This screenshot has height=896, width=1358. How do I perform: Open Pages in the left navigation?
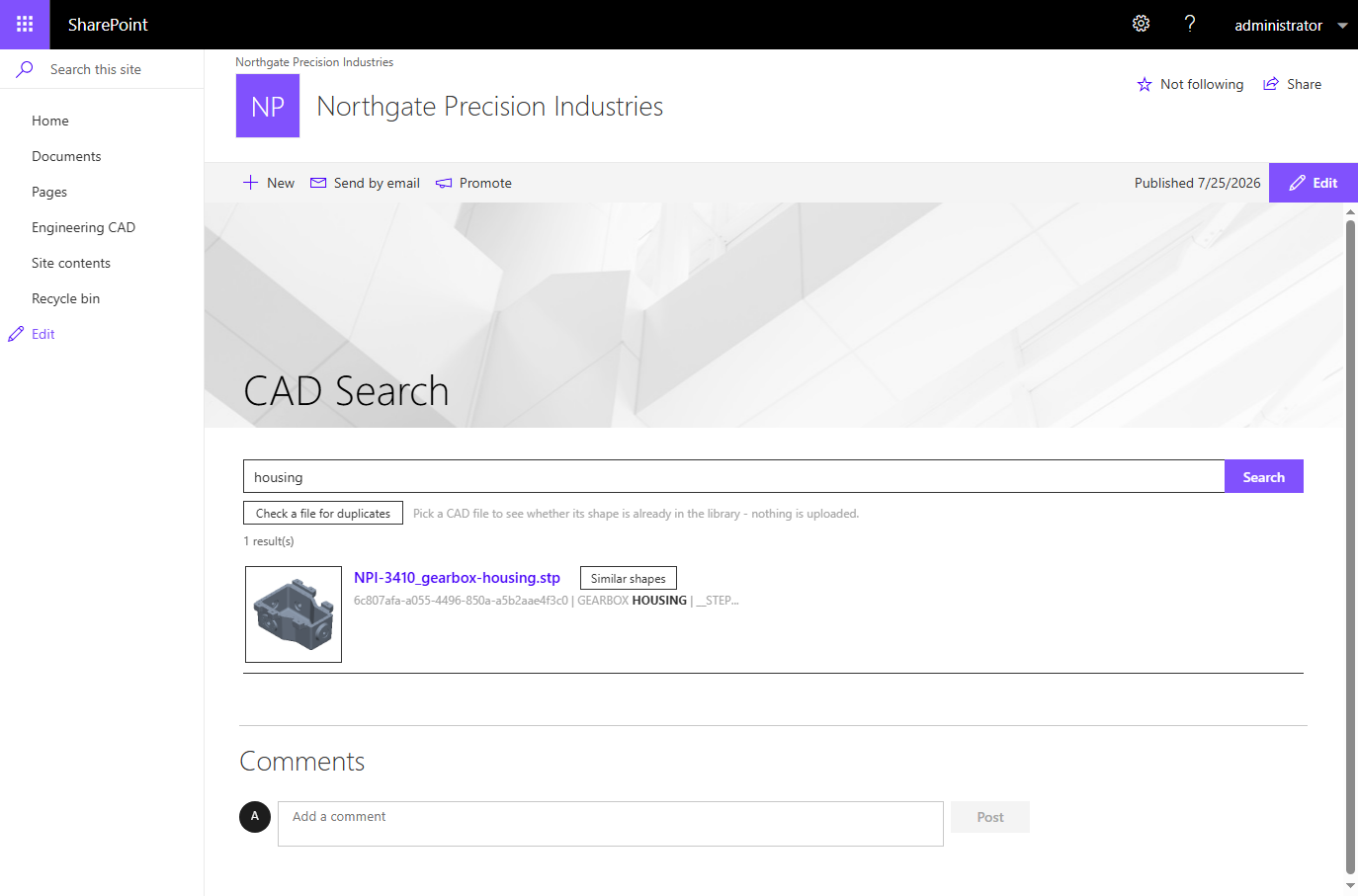tap(49, 192)
